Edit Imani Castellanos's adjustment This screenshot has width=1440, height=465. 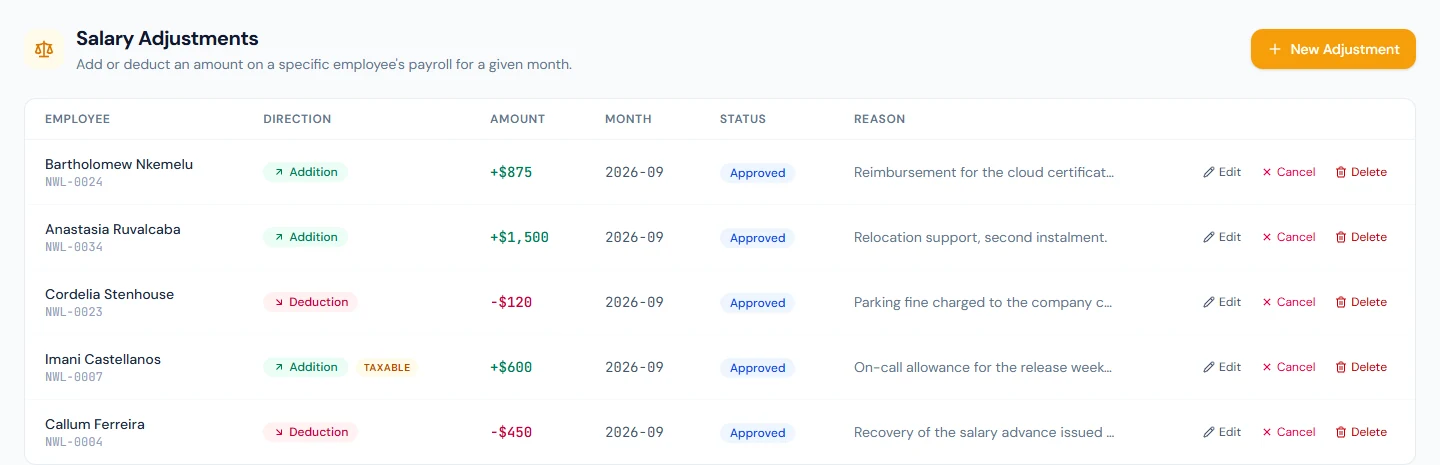[x=1222, y=367]
